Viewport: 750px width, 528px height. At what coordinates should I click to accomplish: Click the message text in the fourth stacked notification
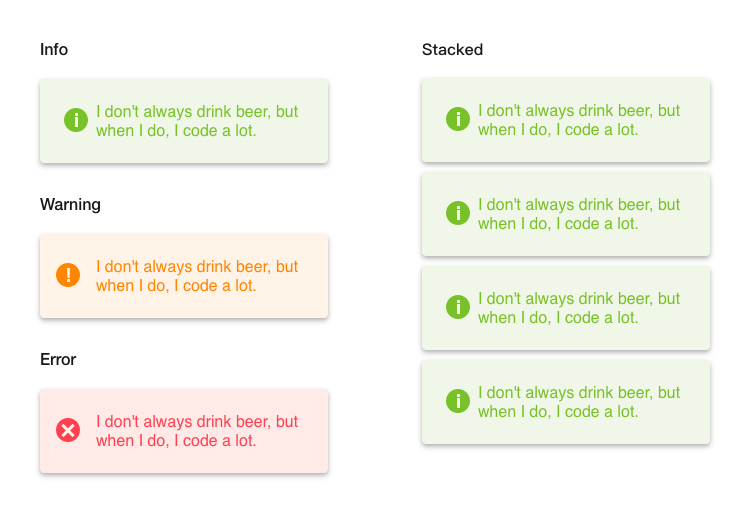click(579, 402)
